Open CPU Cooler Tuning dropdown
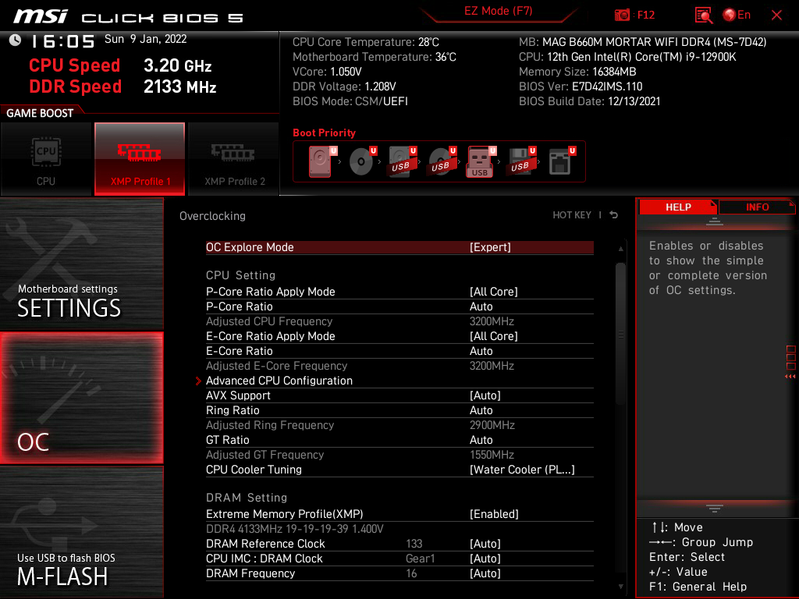The width and height of the screenshot is (799, 599). click(400, 470)
